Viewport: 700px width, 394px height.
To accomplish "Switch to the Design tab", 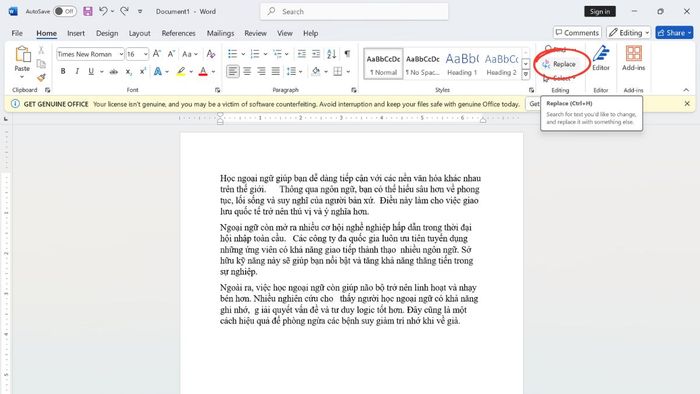I will tap(107, 33).
